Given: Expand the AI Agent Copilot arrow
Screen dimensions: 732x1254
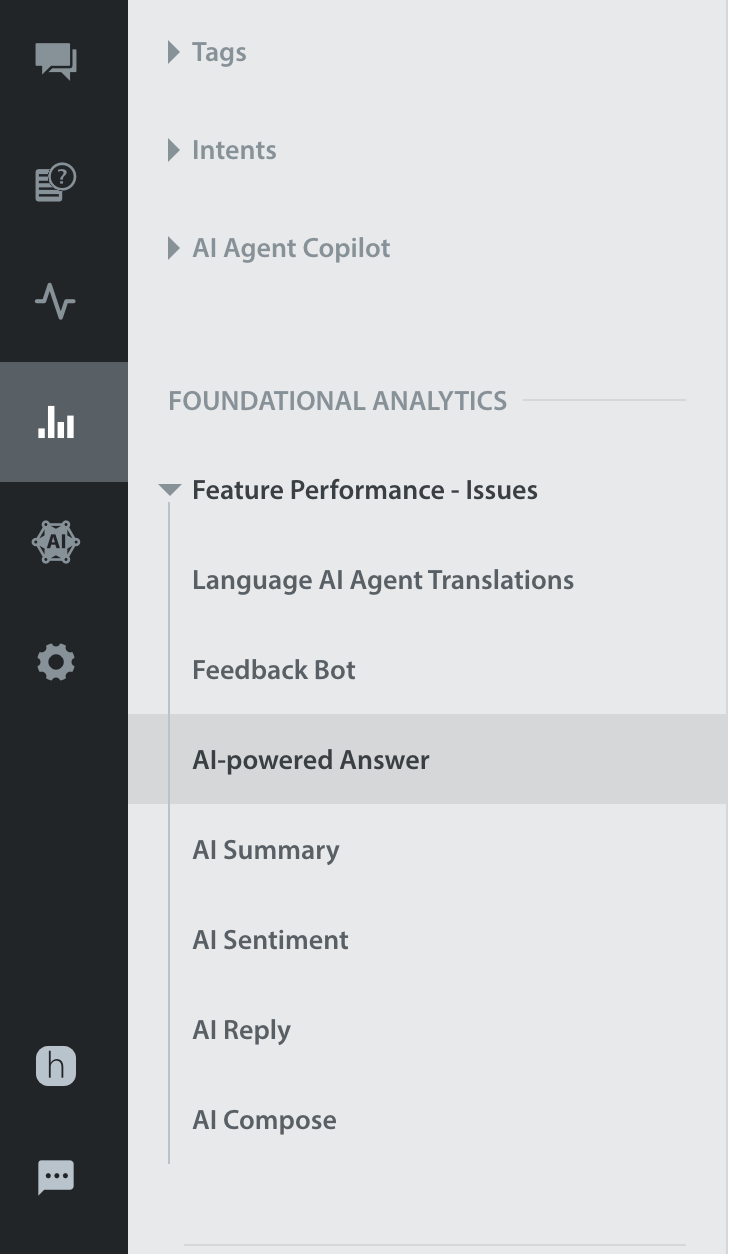Looking at the screenshot, I should (x=174, y=248).
